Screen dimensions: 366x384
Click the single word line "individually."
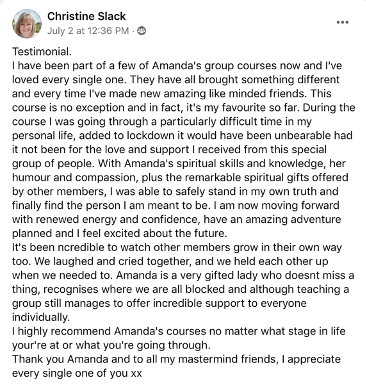[x=41, y=317]
